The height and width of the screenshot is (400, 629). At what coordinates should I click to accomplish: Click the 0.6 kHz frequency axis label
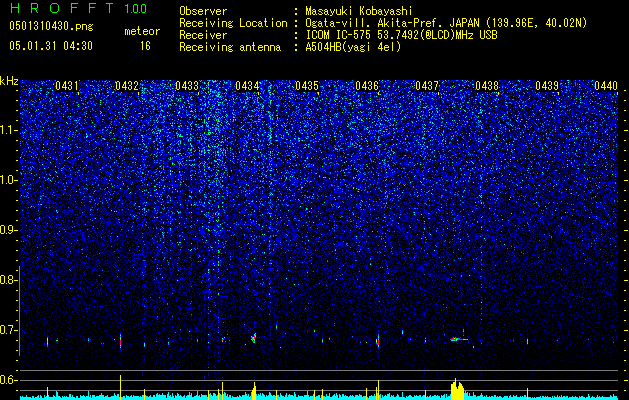[7, 380]
